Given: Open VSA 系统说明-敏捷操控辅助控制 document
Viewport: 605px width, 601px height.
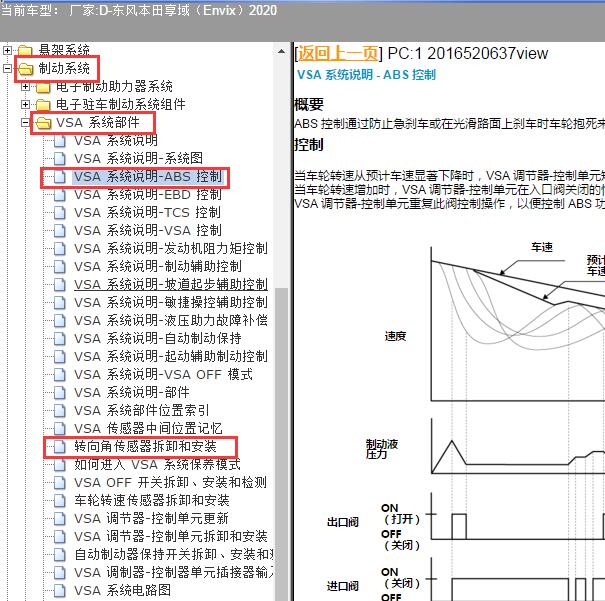Looking at the screenshot, I should pyautogui.click(x=171, y=302).
